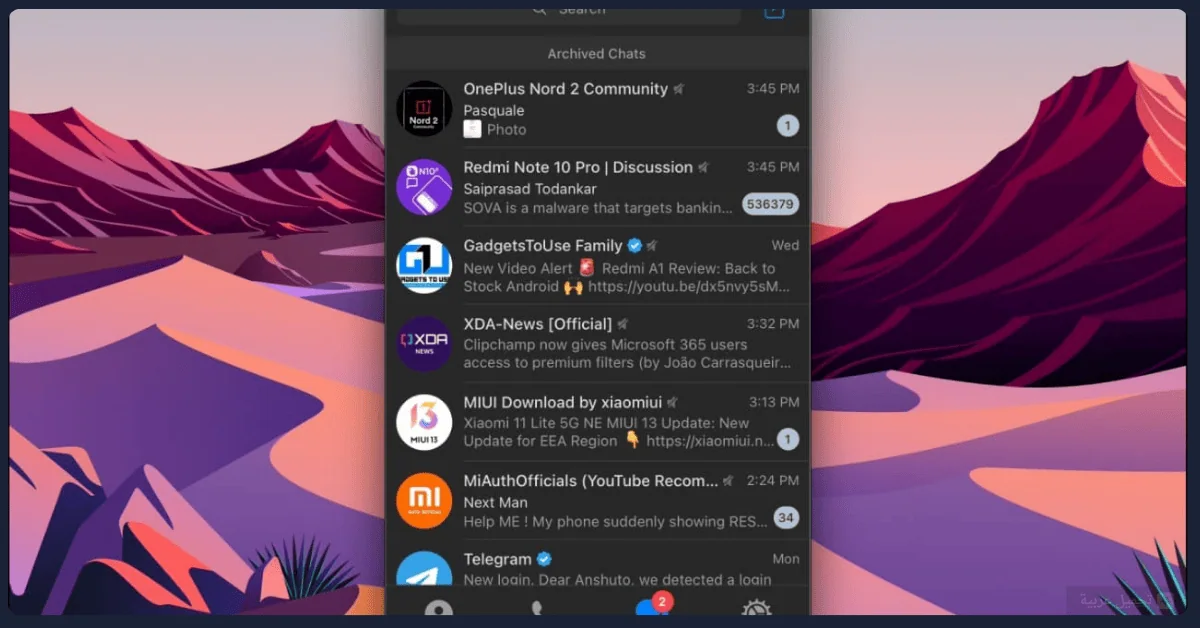The height and width of the screenshot is (628, 1200).
Task: Click sender name Next Man
Action: (x=495, y=502)
